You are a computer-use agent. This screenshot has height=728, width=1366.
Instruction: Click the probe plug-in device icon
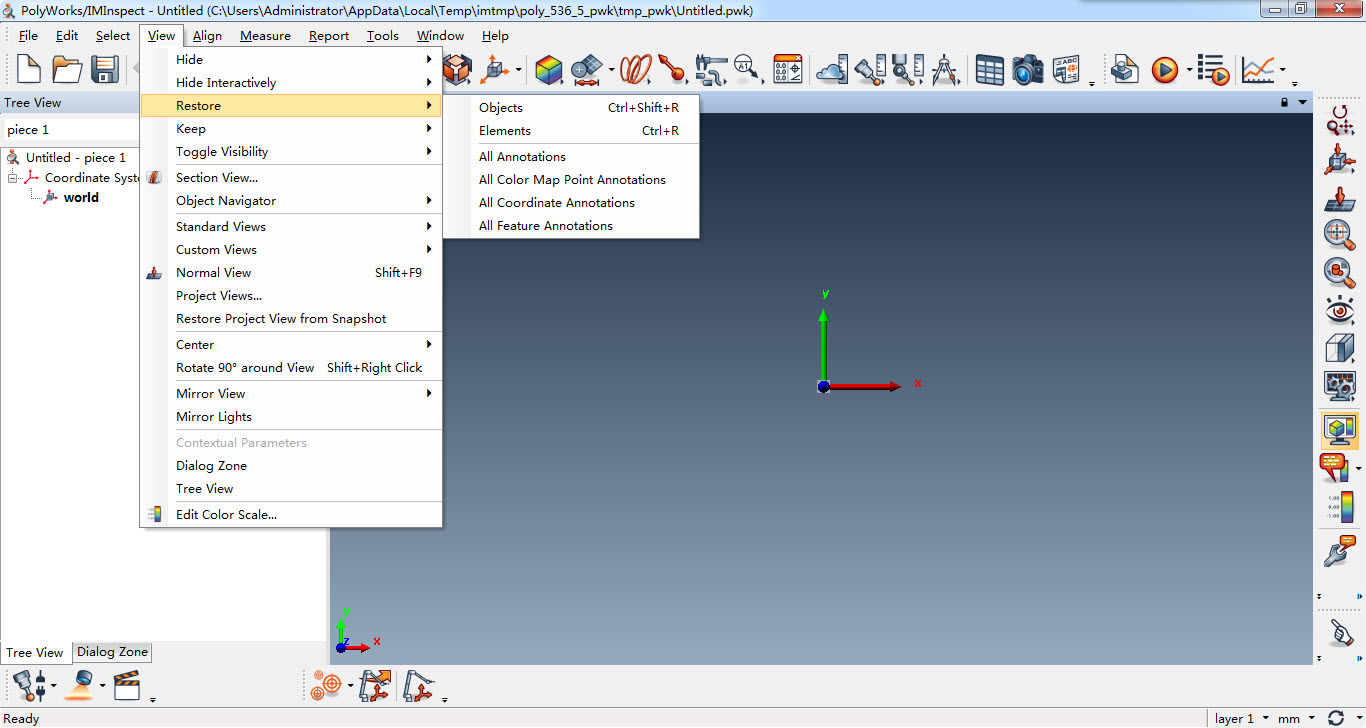[28, 685]
